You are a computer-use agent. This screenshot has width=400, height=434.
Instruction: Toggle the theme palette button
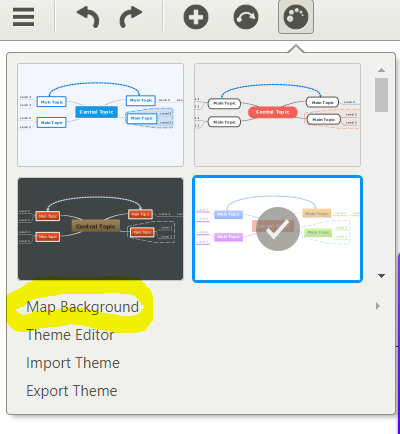296,17
